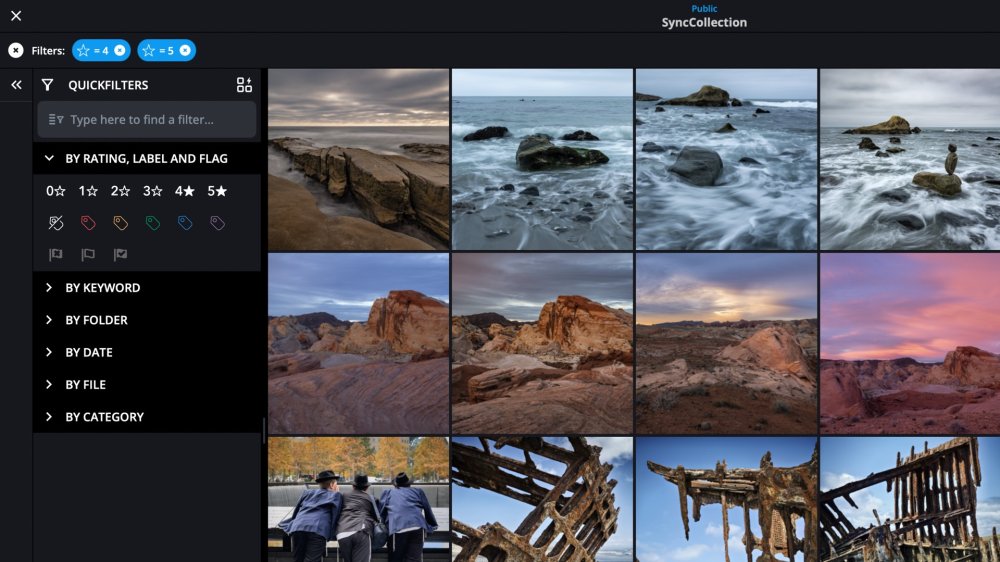
Task: Filter by green color label
Action: pos(152,223)
